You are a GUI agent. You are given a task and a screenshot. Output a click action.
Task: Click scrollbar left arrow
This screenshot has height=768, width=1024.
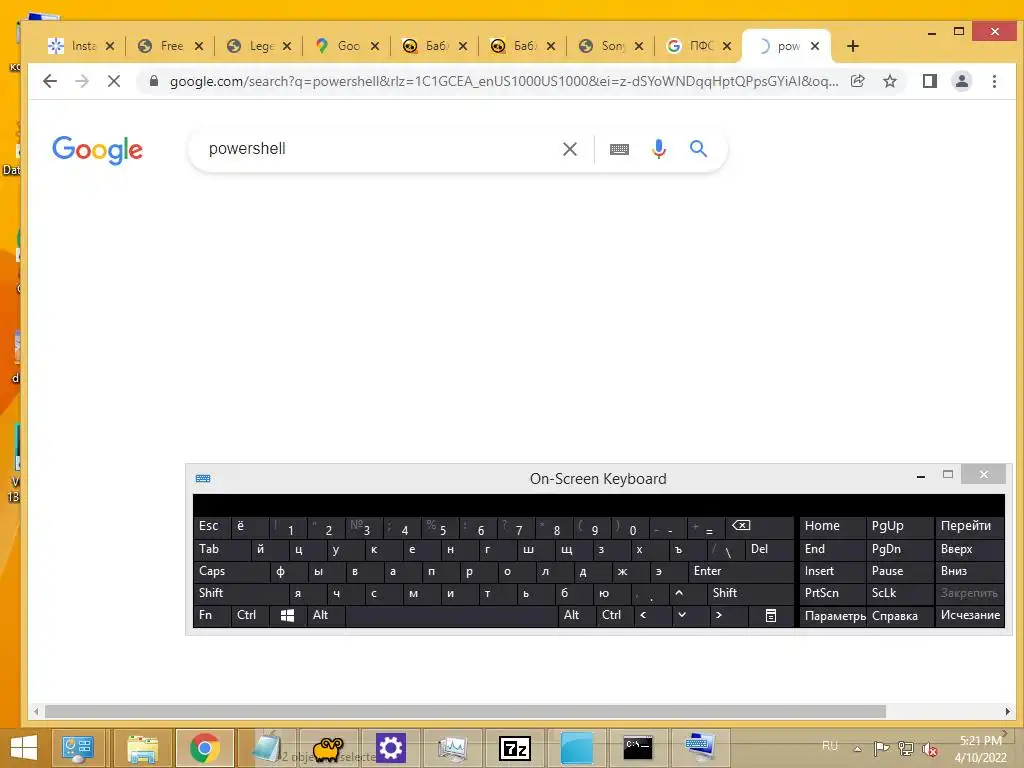coord(36,711)
